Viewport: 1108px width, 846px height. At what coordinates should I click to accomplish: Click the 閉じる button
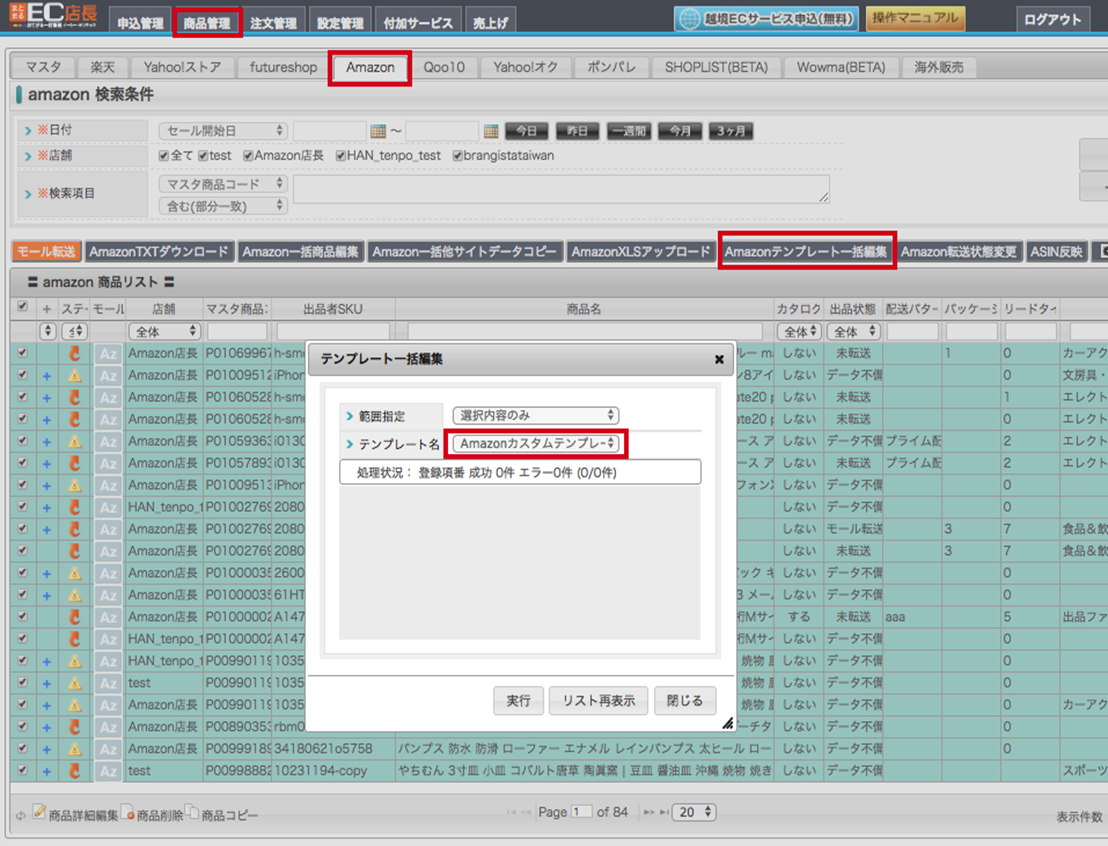point(685,700)
